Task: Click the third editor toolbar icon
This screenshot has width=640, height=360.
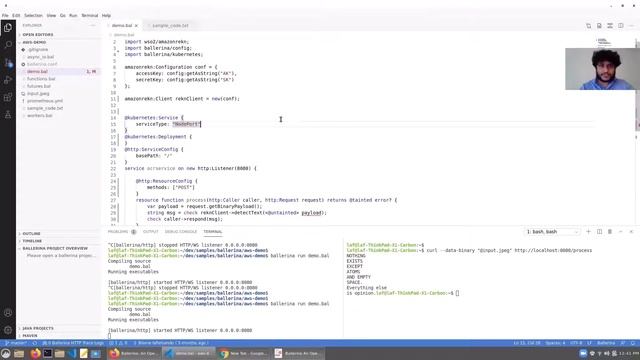Action: pyautogui.click(x=610, y=25)
